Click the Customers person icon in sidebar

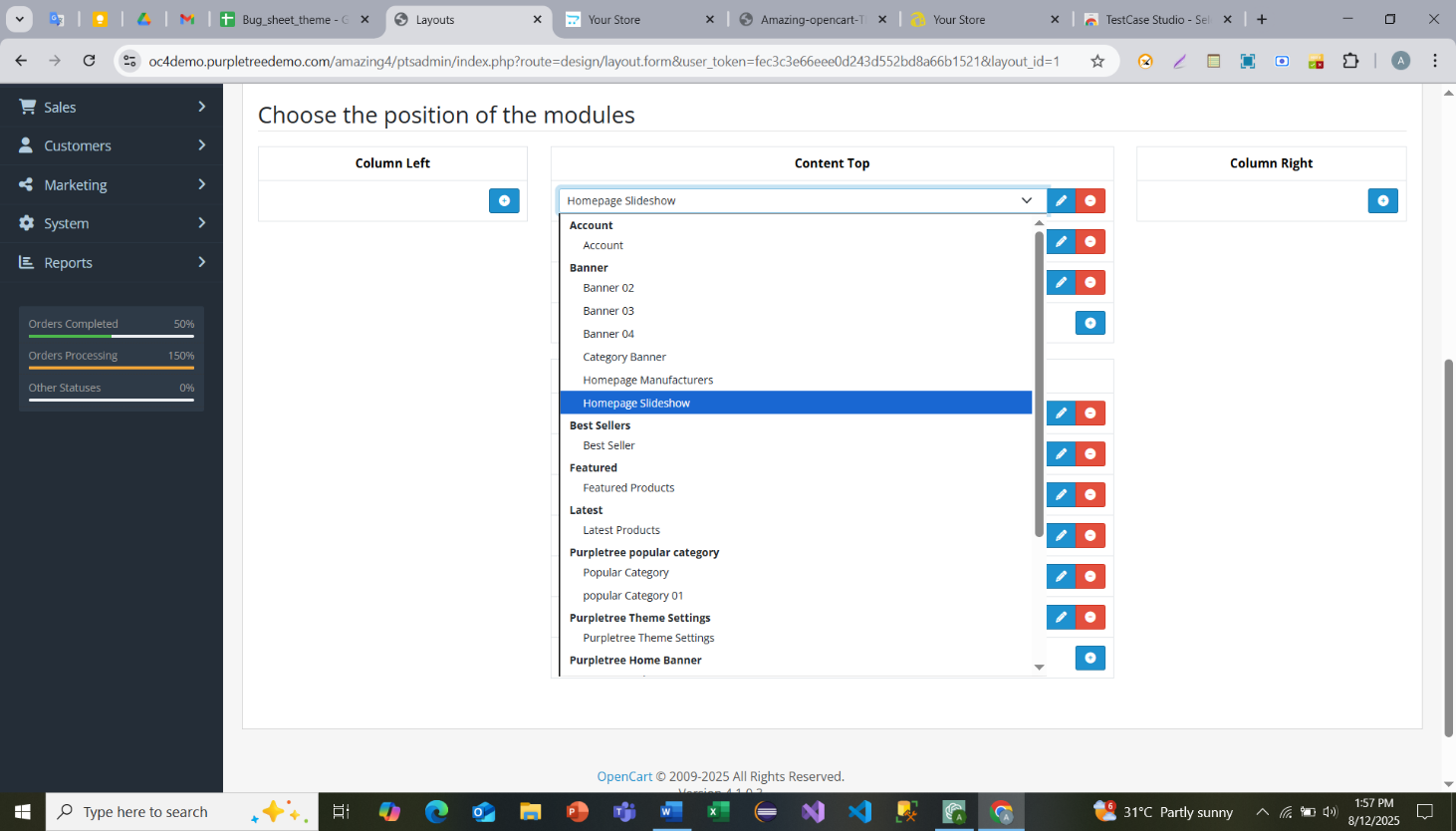click(26, 145)
